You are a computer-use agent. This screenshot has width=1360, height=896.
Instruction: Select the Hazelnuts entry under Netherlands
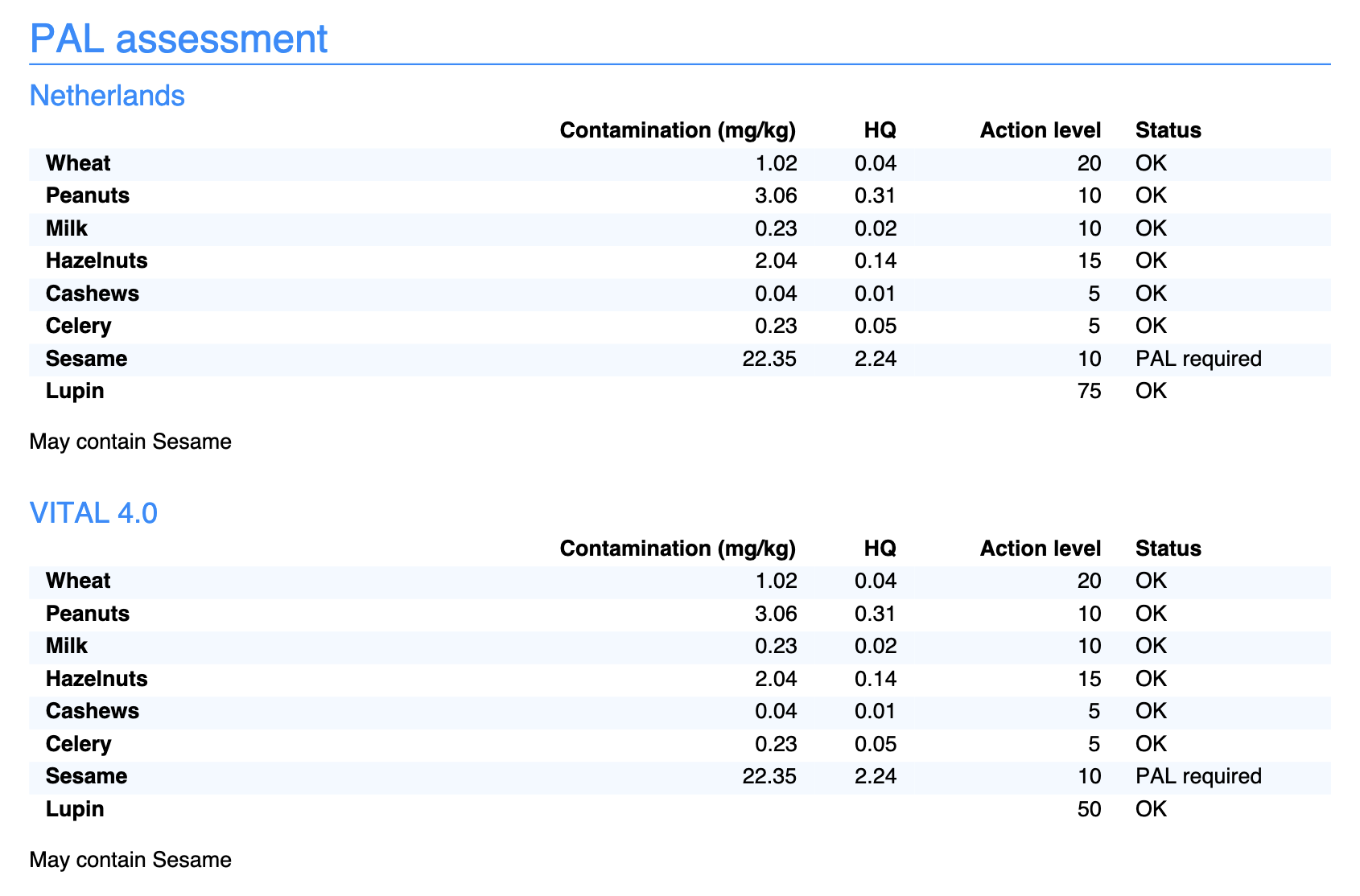pyautogui.click(x=96, y=261)
